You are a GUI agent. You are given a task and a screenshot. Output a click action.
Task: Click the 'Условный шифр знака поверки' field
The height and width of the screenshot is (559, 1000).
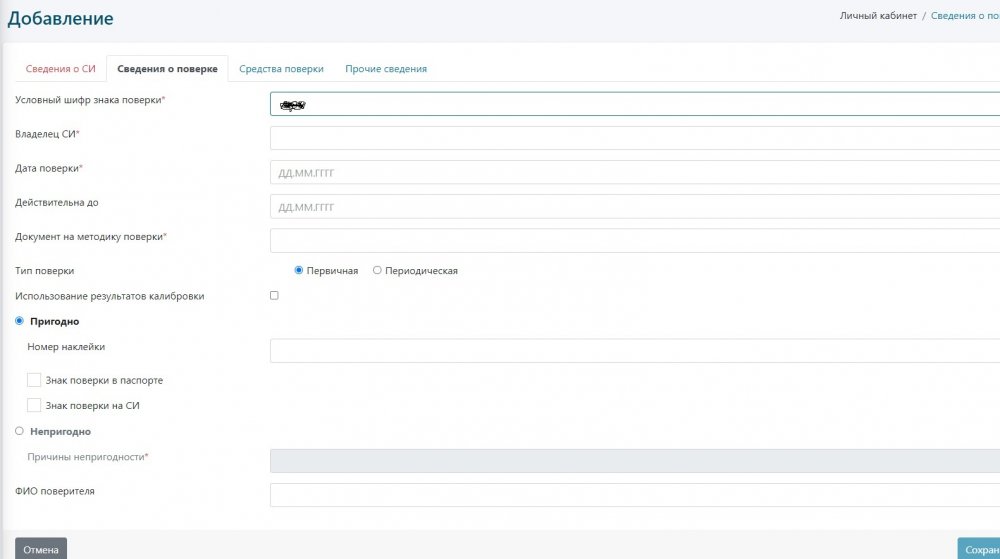(x=635, y=104)
